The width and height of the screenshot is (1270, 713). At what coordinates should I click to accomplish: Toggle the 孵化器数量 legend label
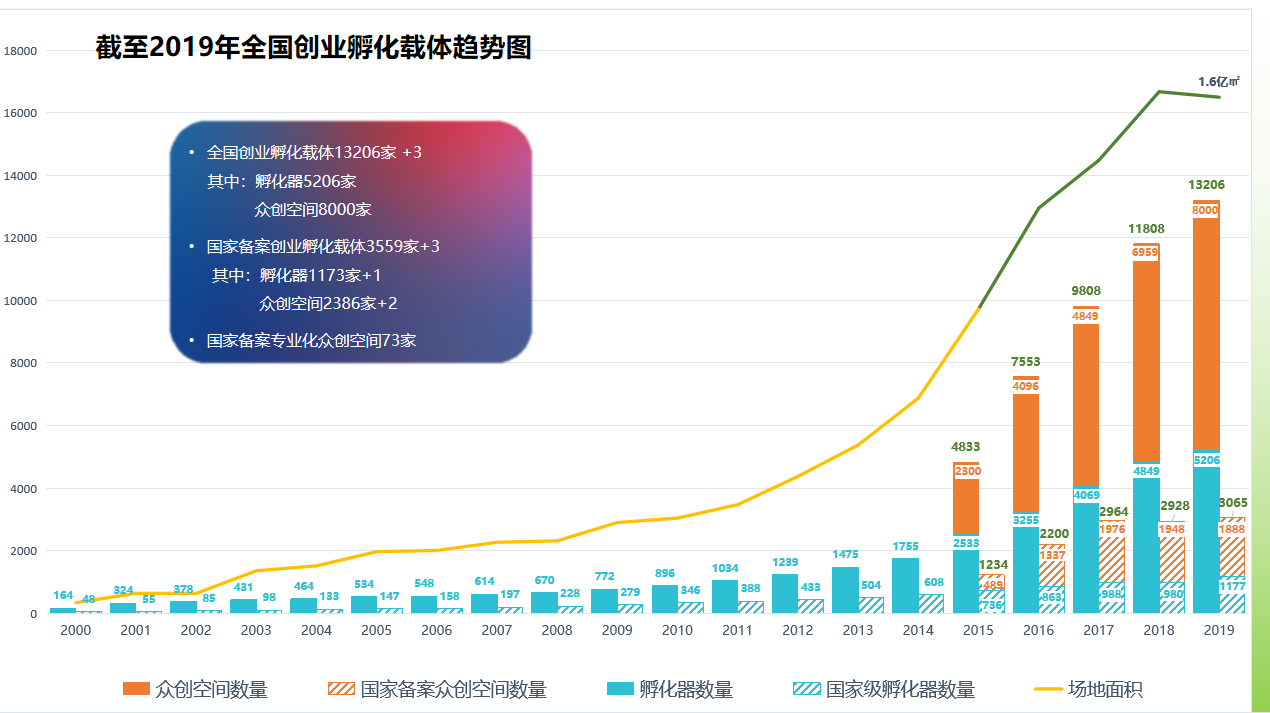tap(686, 689)
